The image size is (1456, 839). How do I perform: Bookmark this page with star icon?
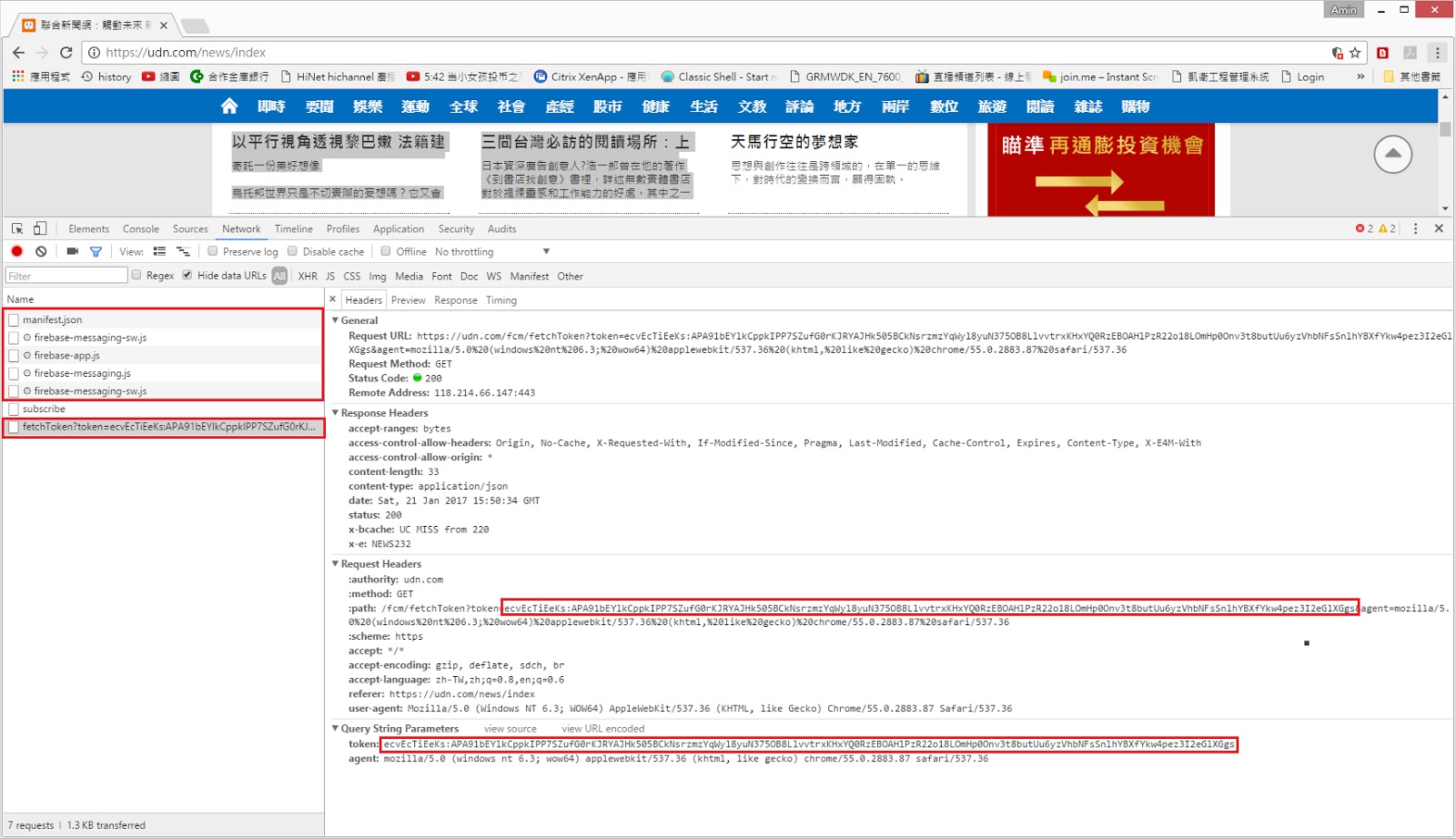pyautogui.click(x=1355, y=53)
